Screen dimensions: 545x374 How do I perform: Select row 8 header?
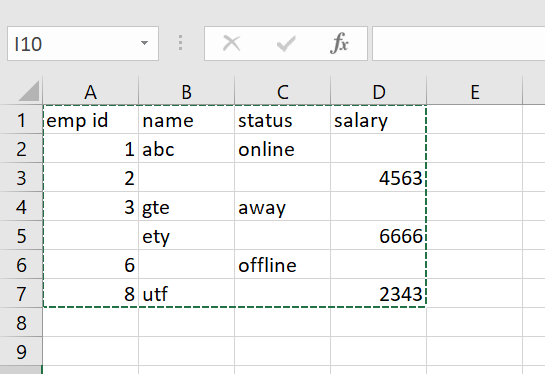click(x=21, y=322)
